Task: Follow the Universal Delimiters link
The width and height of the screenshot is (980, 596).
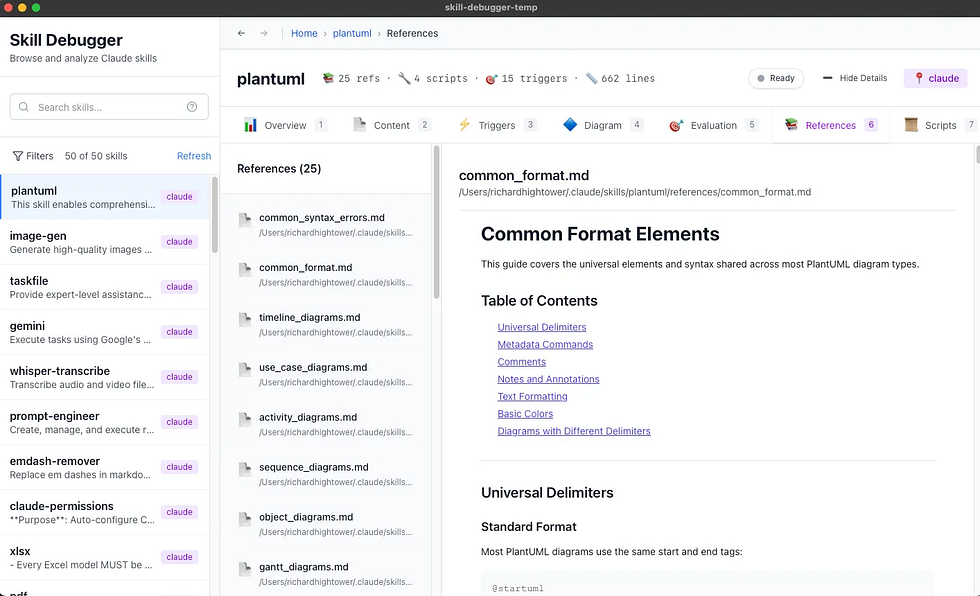Action: pyautogui.click(x=542, y=327)
